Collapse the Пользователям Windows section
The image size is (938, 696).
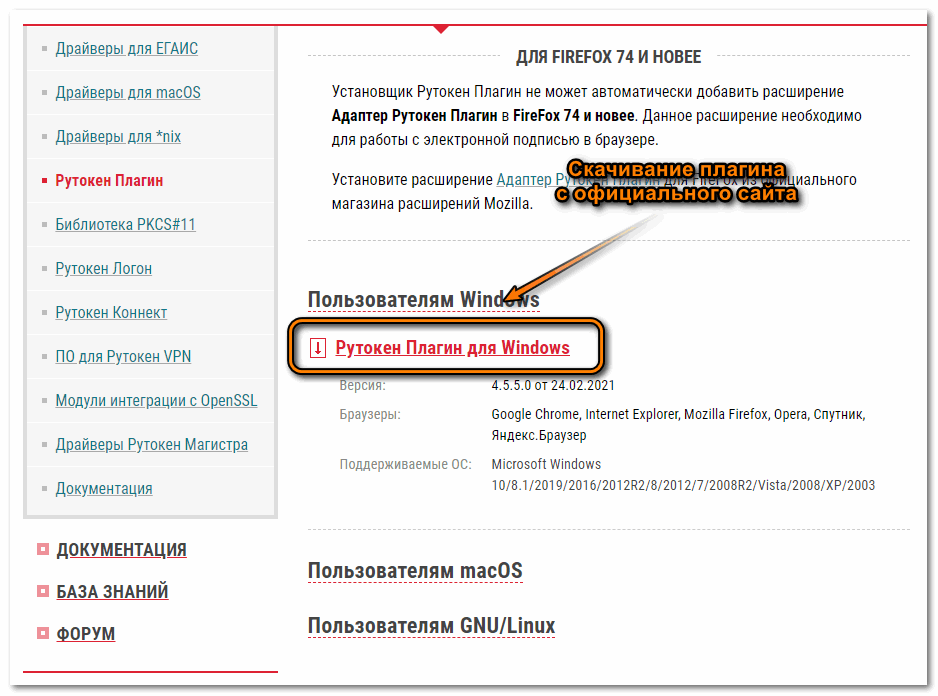(424, 300)
